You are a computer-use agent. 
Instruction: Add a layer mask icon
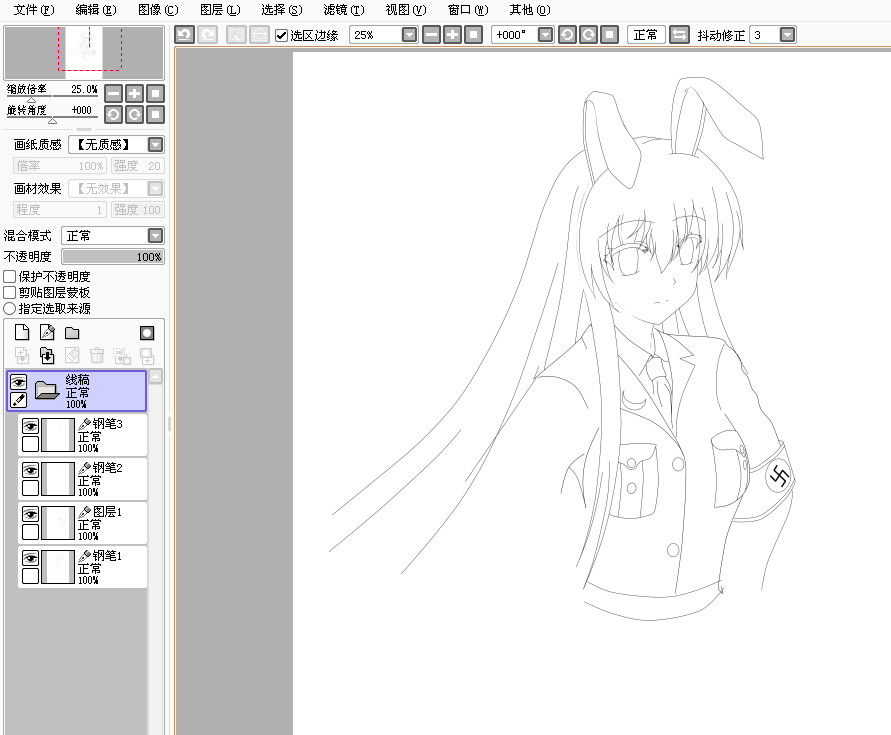pos(147,333)
